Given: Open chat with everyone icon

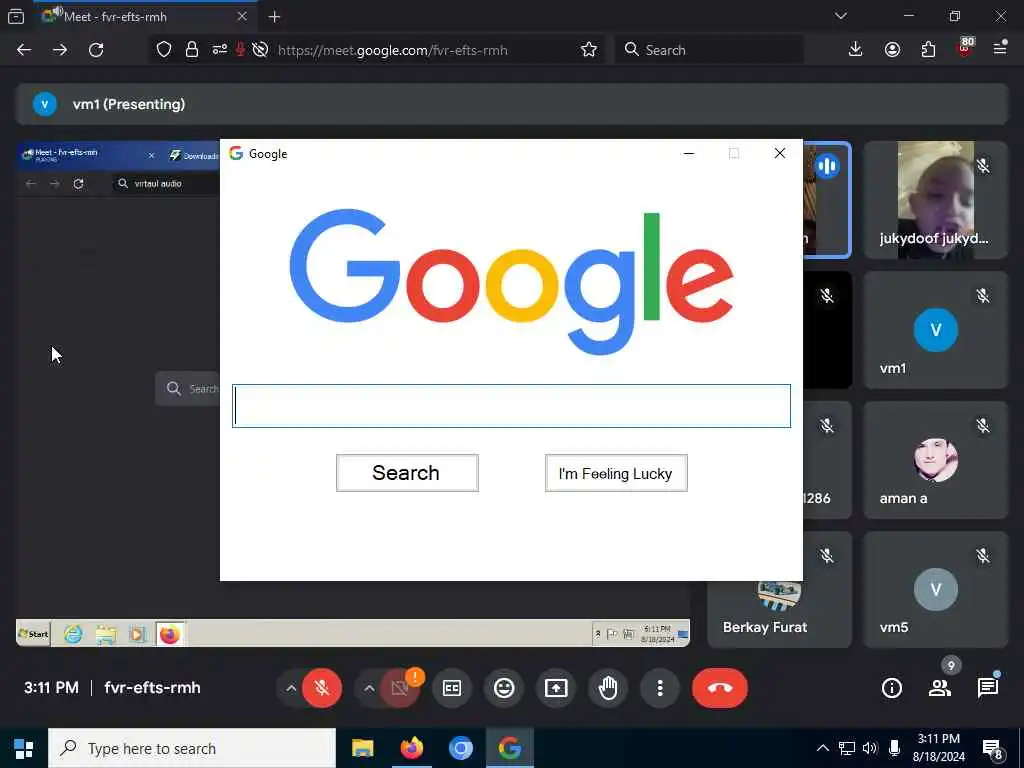Looking at the screenshot, I should click(x=987, y=688).
